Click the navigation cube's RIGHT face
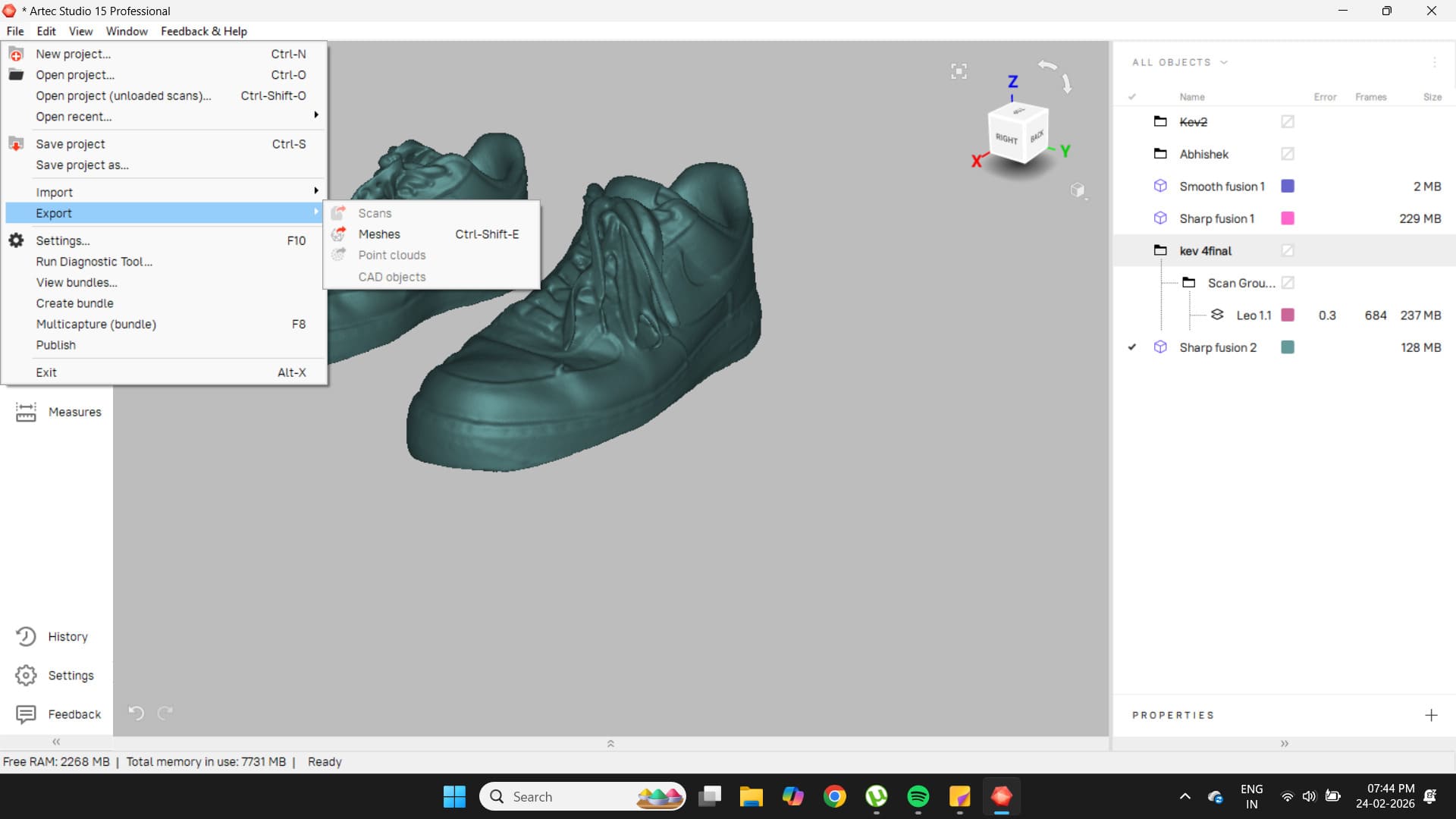 tap(1006, 138)
